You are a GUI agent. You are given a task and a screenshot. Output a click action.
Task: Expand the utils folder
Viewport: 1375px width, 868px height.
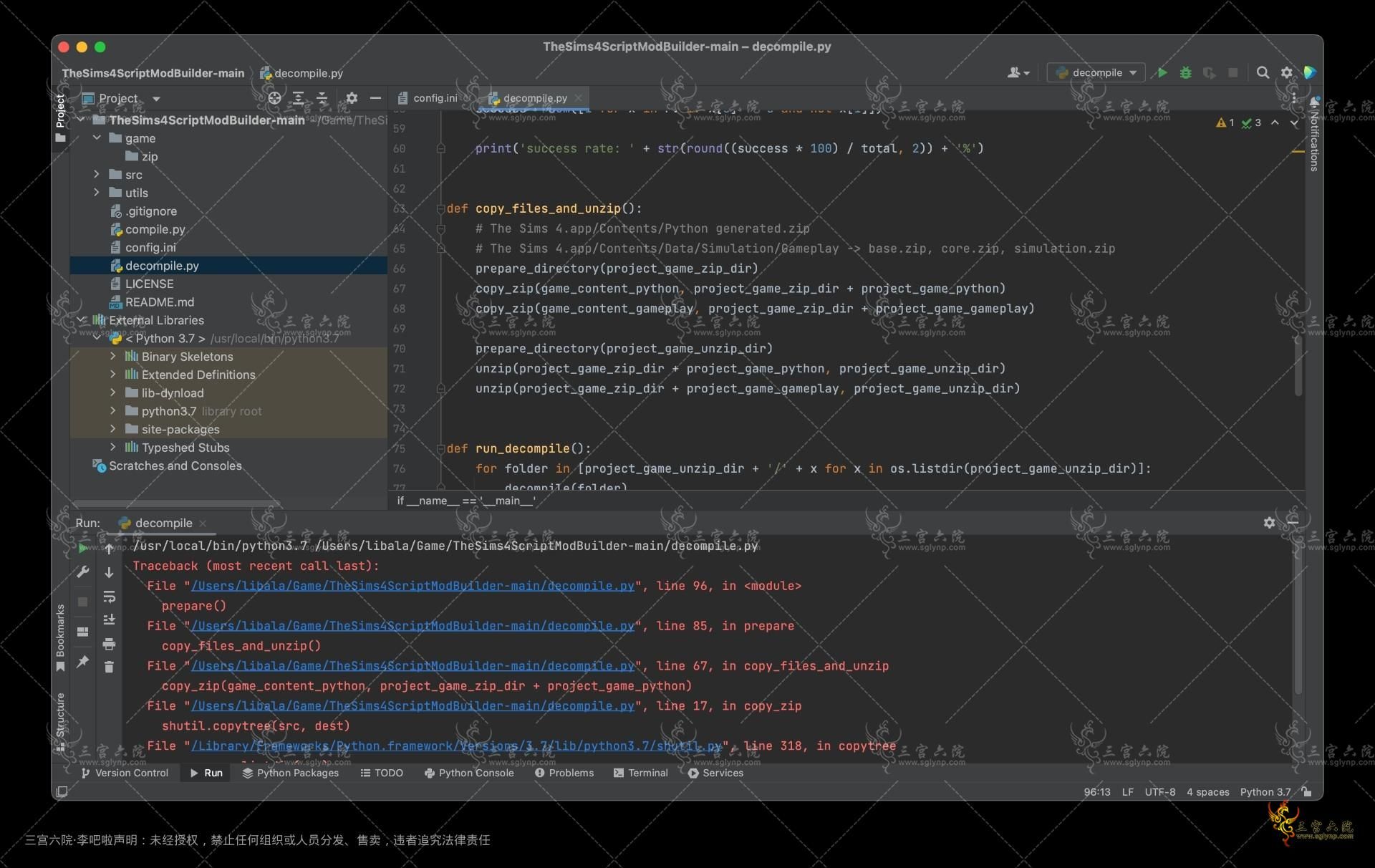tap(97, 192)
